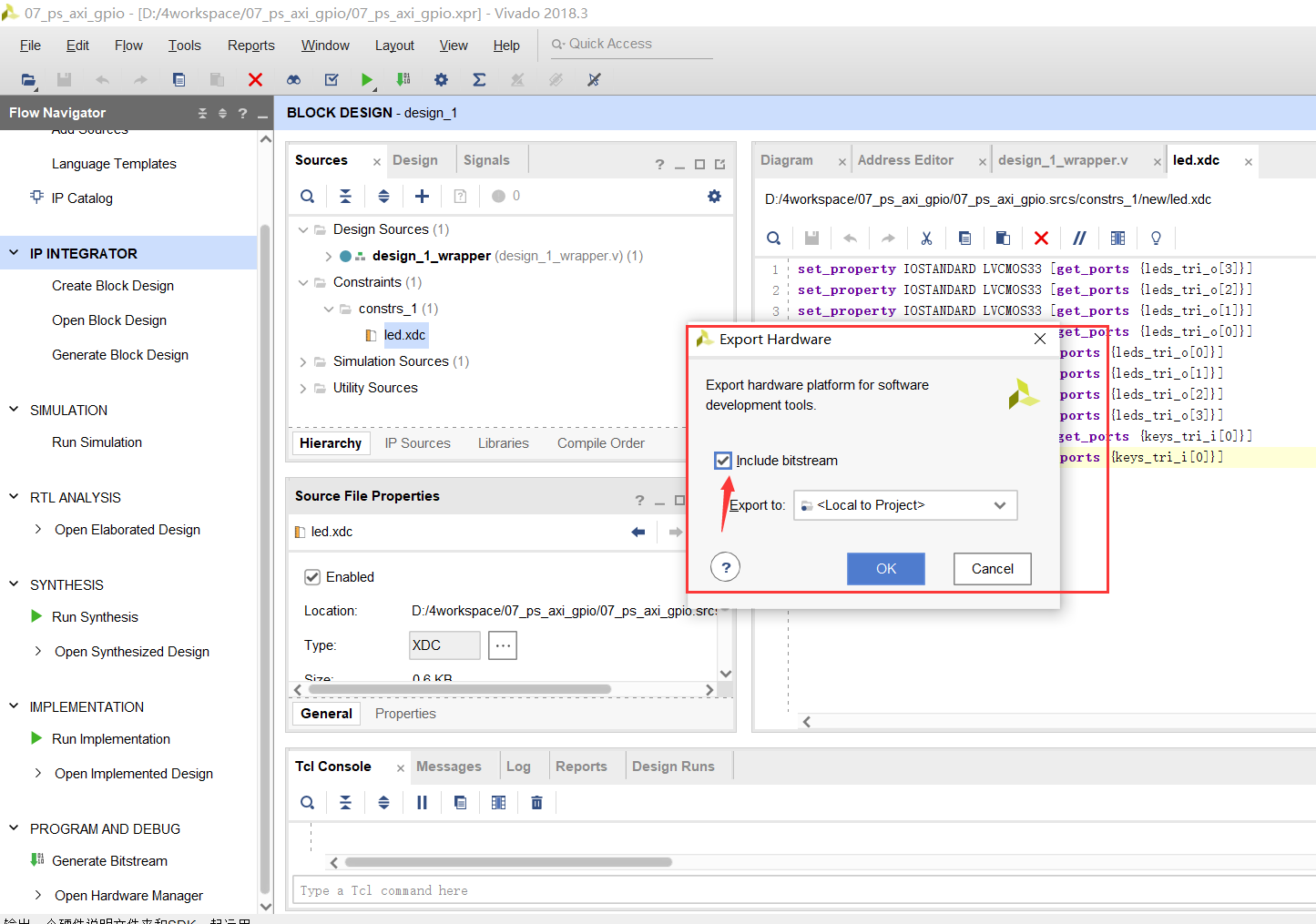
Task: Click Cancel in Export Hardware dialog
Action: [993, 569]
